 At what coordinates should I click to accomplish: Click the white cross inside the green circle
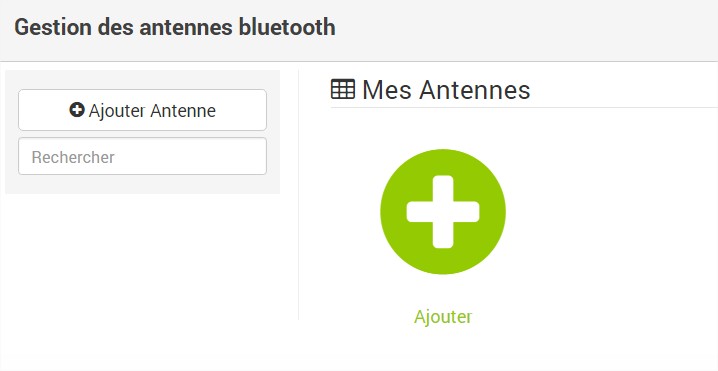(x=443, y=212)
